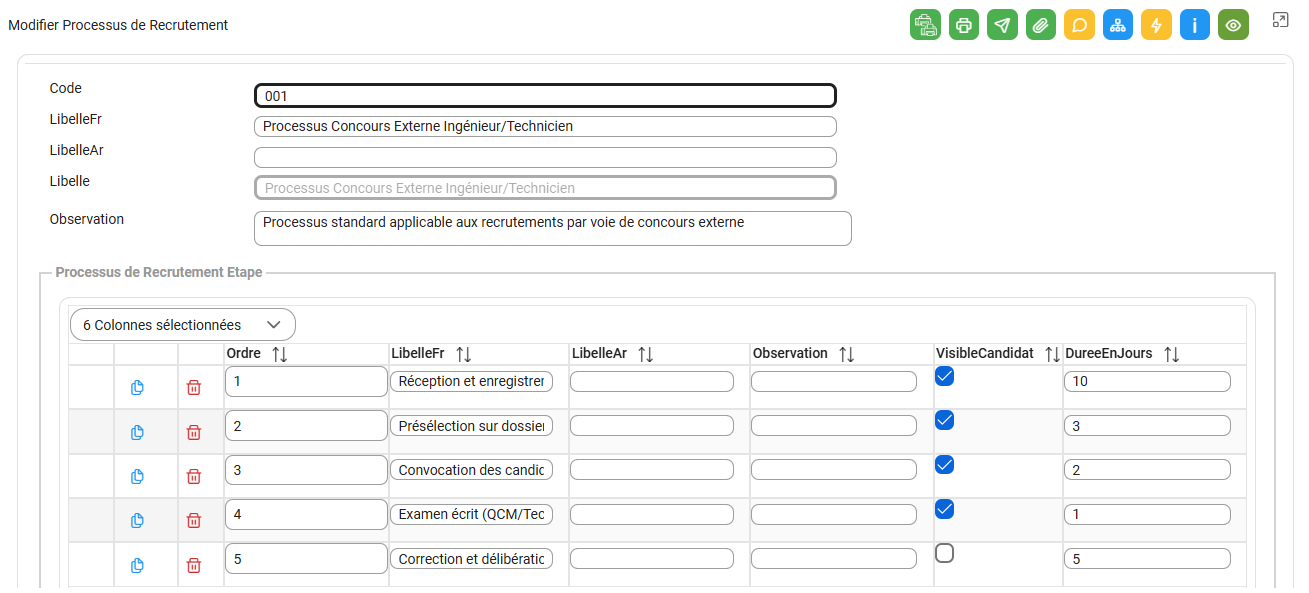Click the empty LibelleAr field above the table
1309x593 pixels.
tap(545, 157)
